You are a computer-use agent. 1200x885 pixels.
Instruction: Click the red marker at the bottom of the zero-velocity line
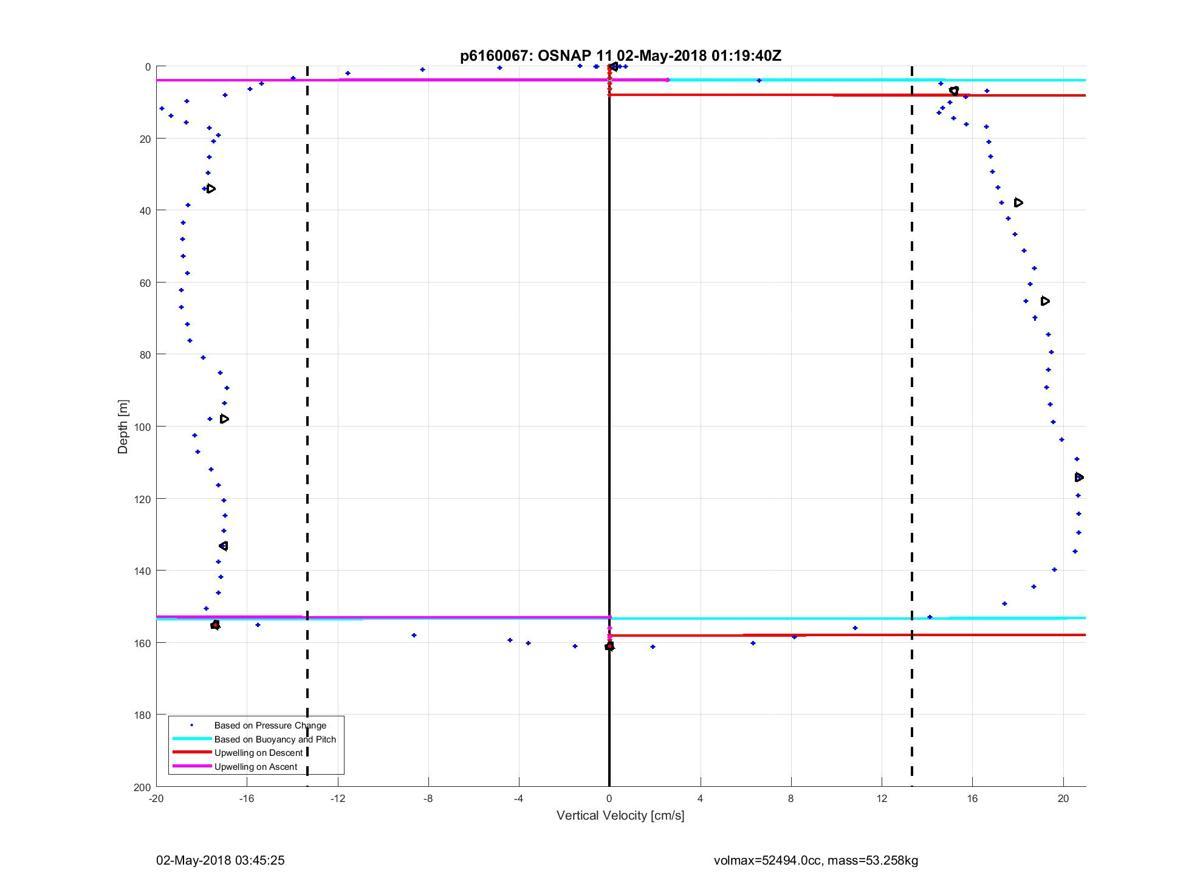pyautogui.click(x=609, y=646)
